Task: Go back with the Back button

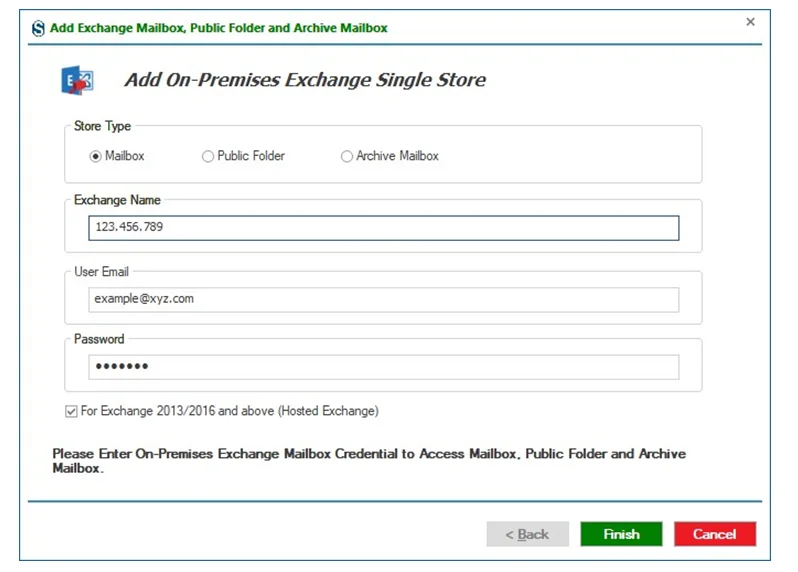Action: 527,534
